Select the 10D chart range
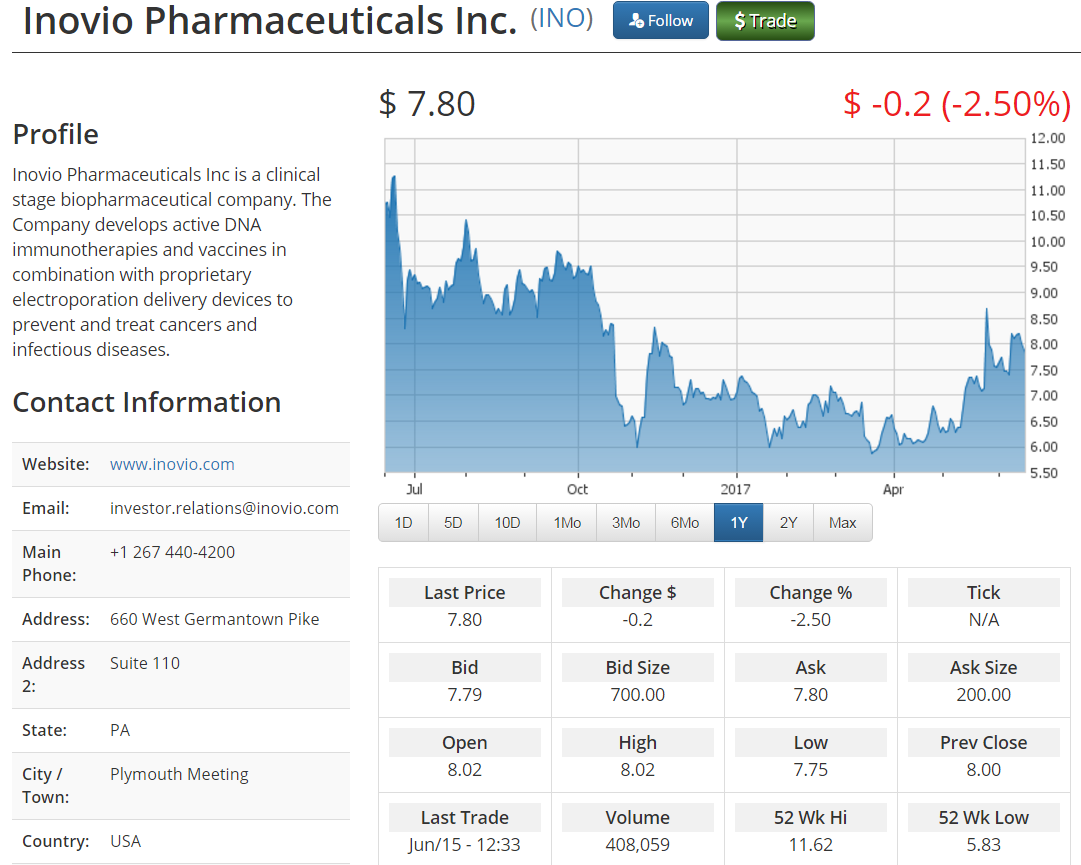This screenshot has width=1081, height=865. [507, 522]
